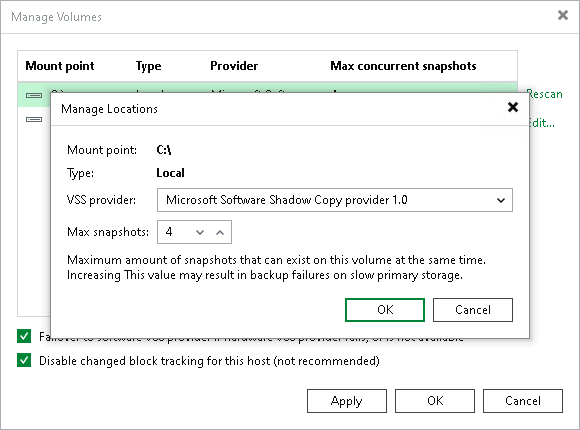Click the 'Local' type value
This screenshot has width=580, height=430.
(x=170, y=173)
